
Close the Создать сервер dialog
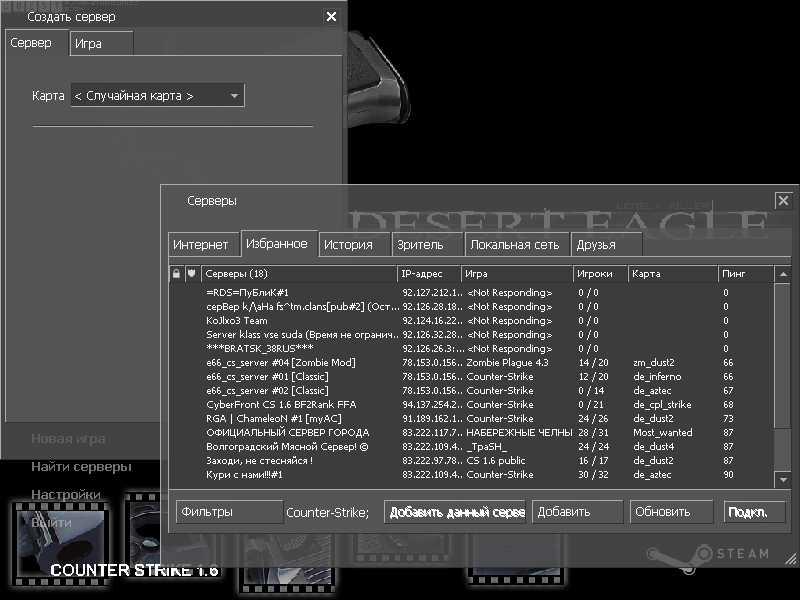pyautogui.click(x=332, y=17)
